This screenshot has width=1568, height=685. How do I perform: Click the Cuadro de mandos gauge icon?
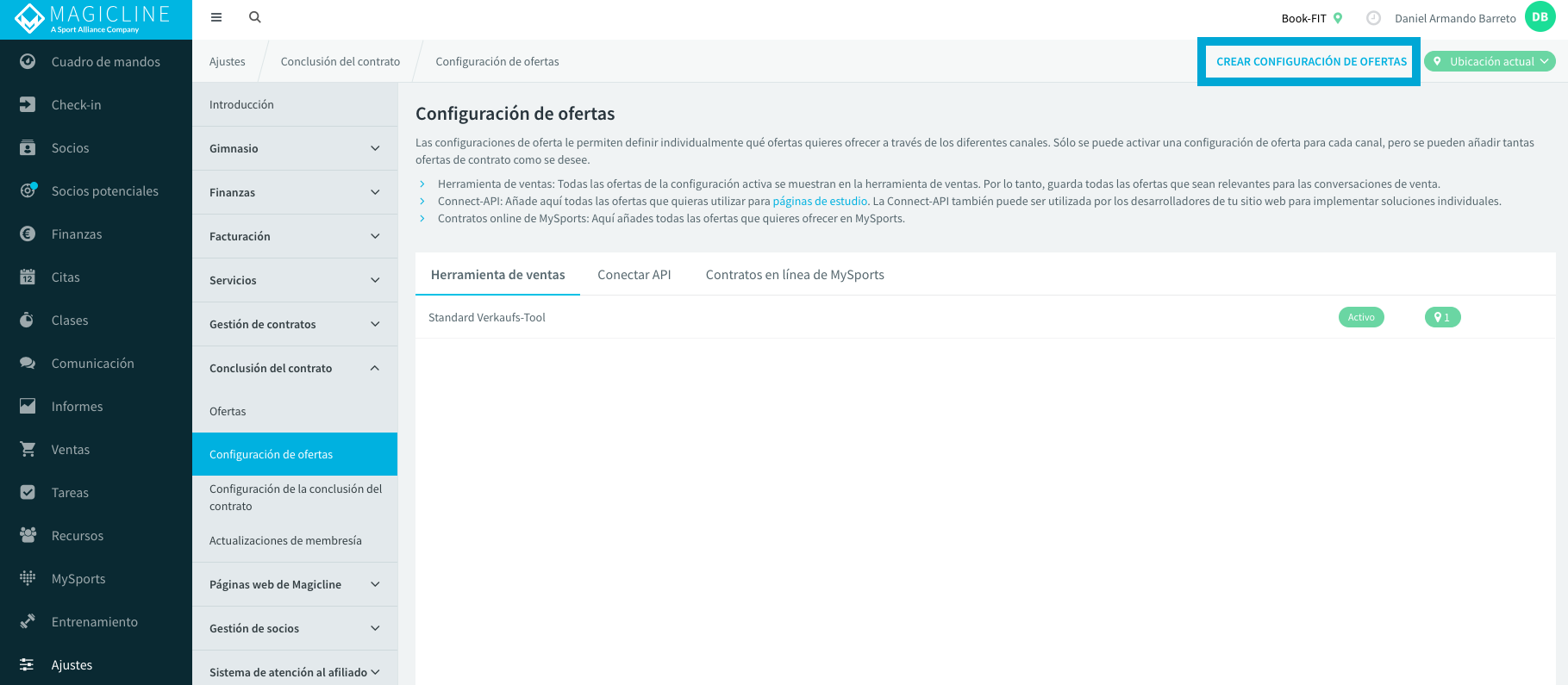[x=28, y=61]
